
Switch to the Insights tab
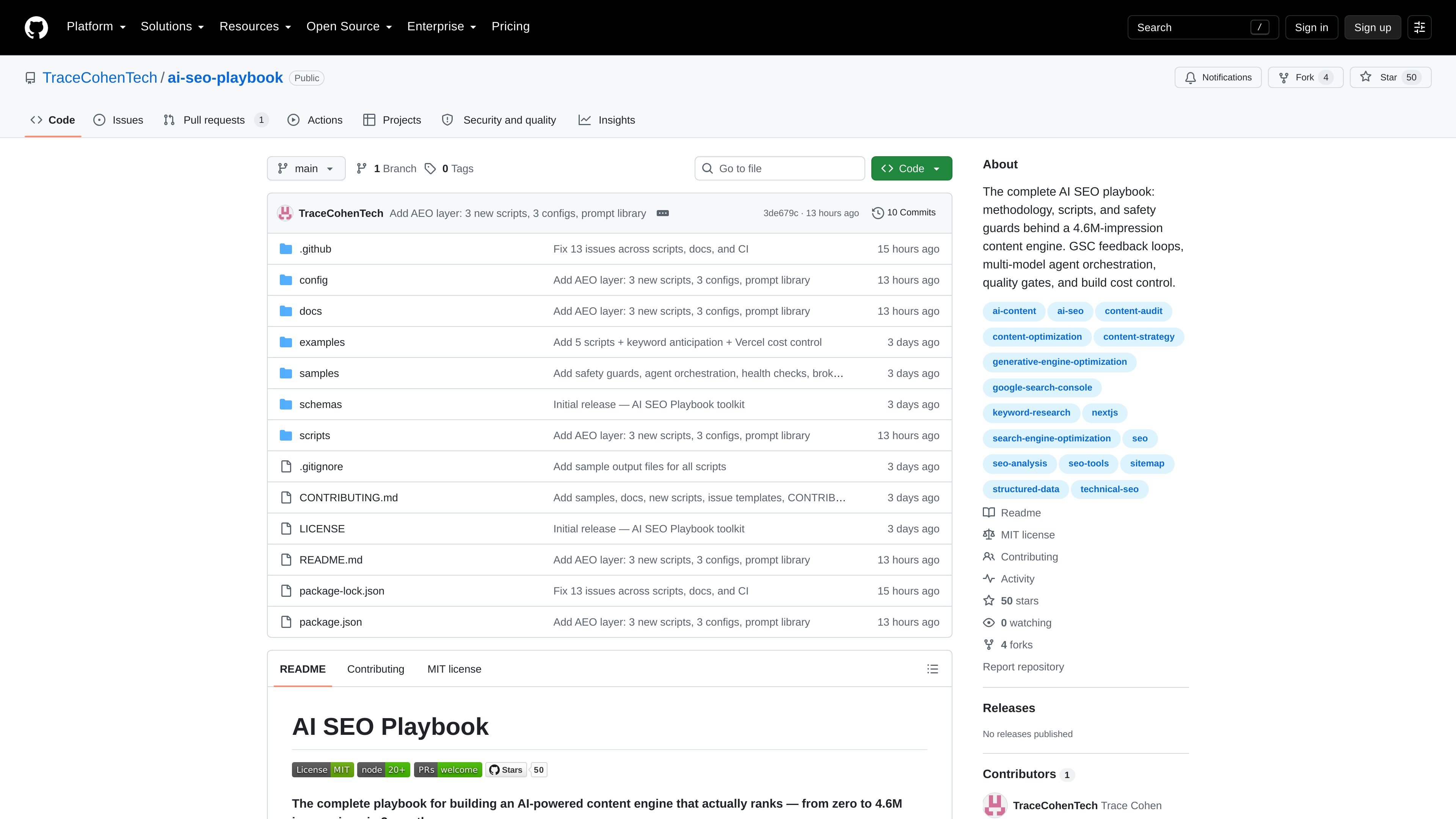point(607,120)
